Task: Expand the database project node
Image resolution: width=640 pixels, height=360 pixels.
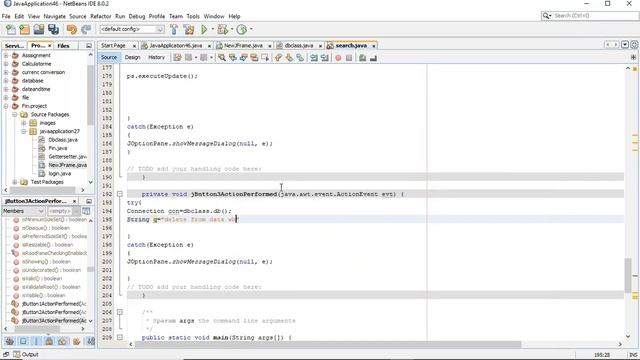Action: [6, 80]
